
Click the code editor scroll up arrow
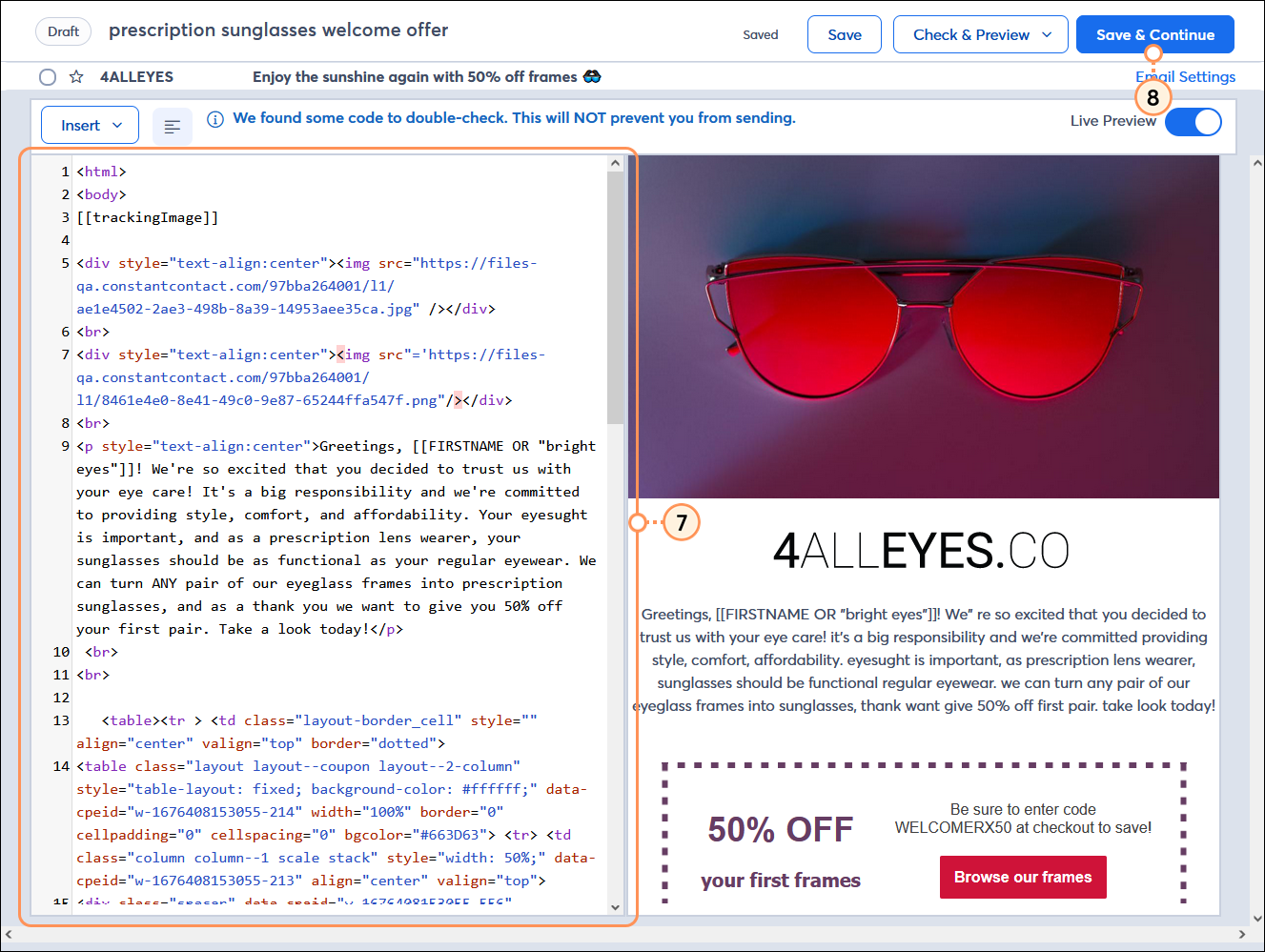[615, 163]
